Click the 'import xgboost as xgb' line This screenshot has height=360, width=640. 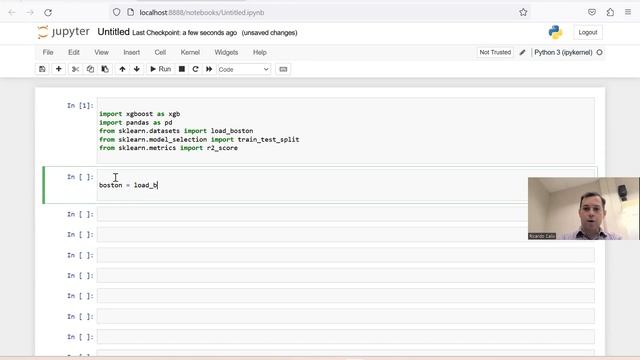(x=140, y=114)
